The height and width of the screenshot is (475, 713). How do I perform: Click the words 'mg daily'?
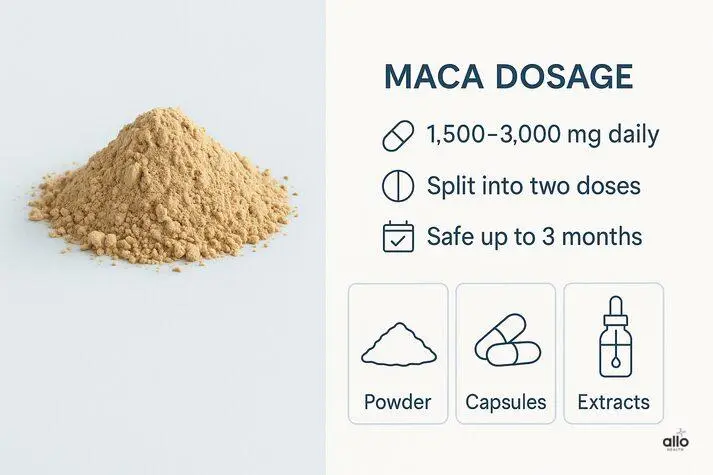click(623, 135)
